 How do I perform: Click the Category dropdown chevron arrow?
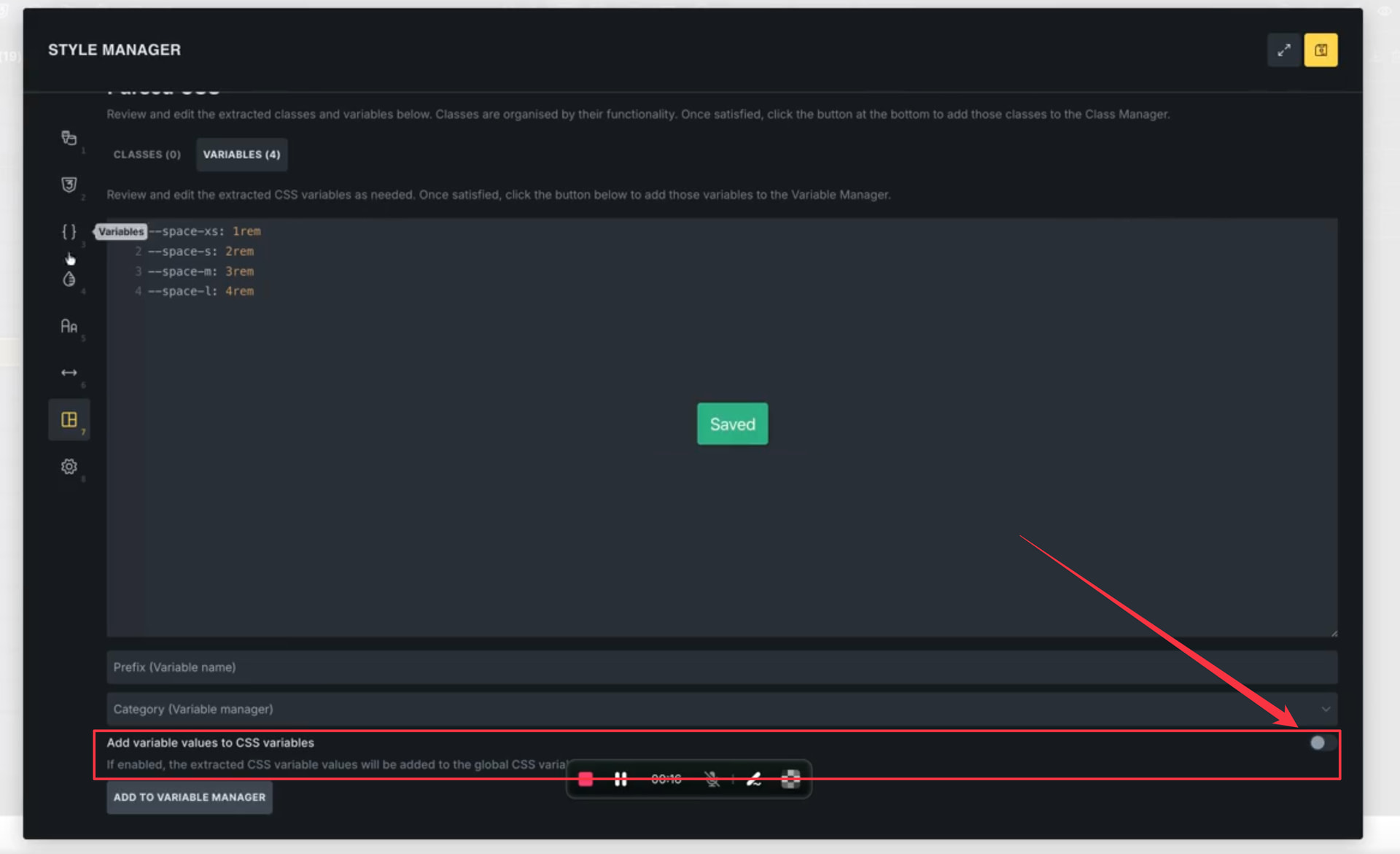pyautogui.click(x=1325, y=709)
